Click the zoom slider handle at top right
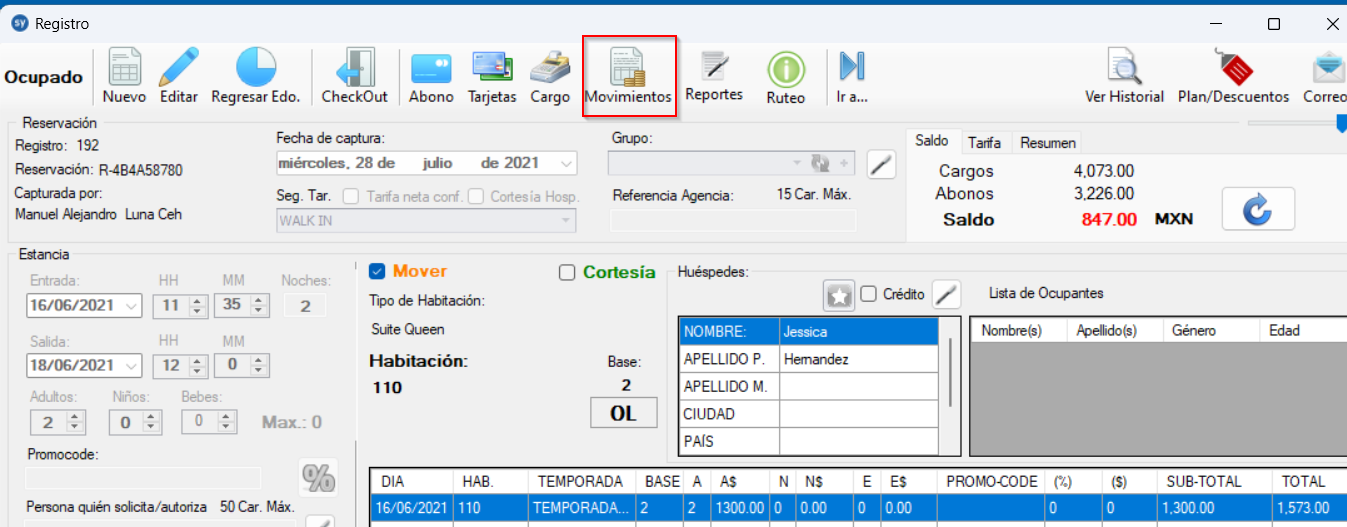The image size is (1347, 527). tap(1341, 122)
